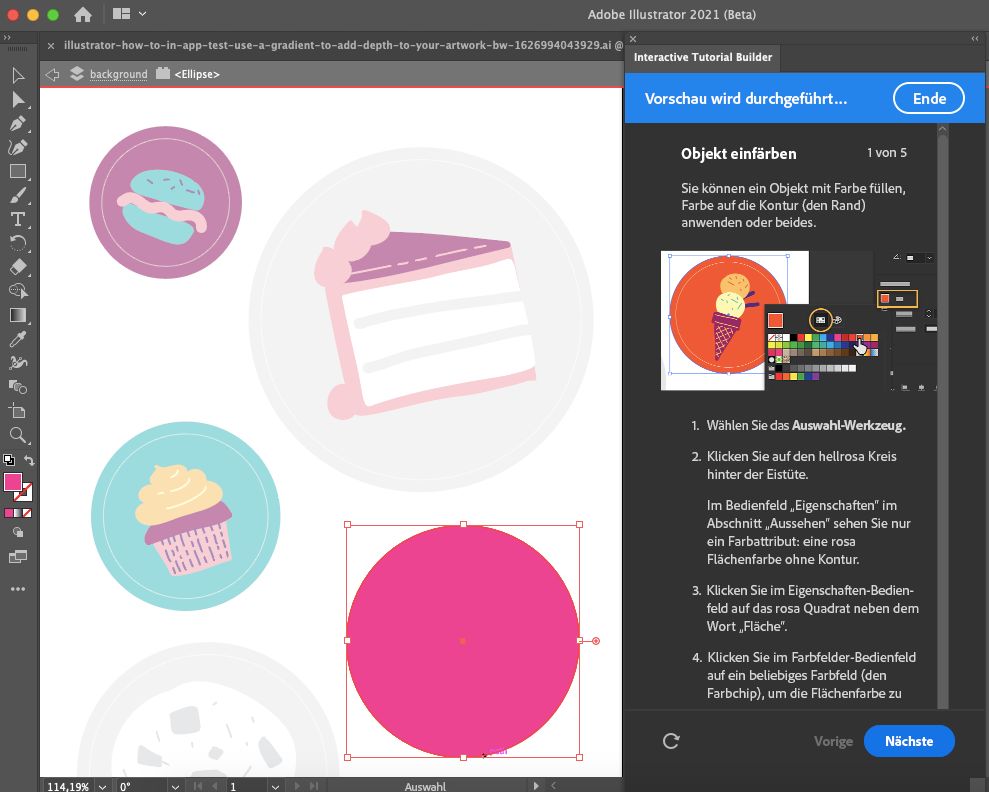Collapse the tutorial panel with double-arrow
The width and height of the screenshot is (989, 792).
[975, 38]
